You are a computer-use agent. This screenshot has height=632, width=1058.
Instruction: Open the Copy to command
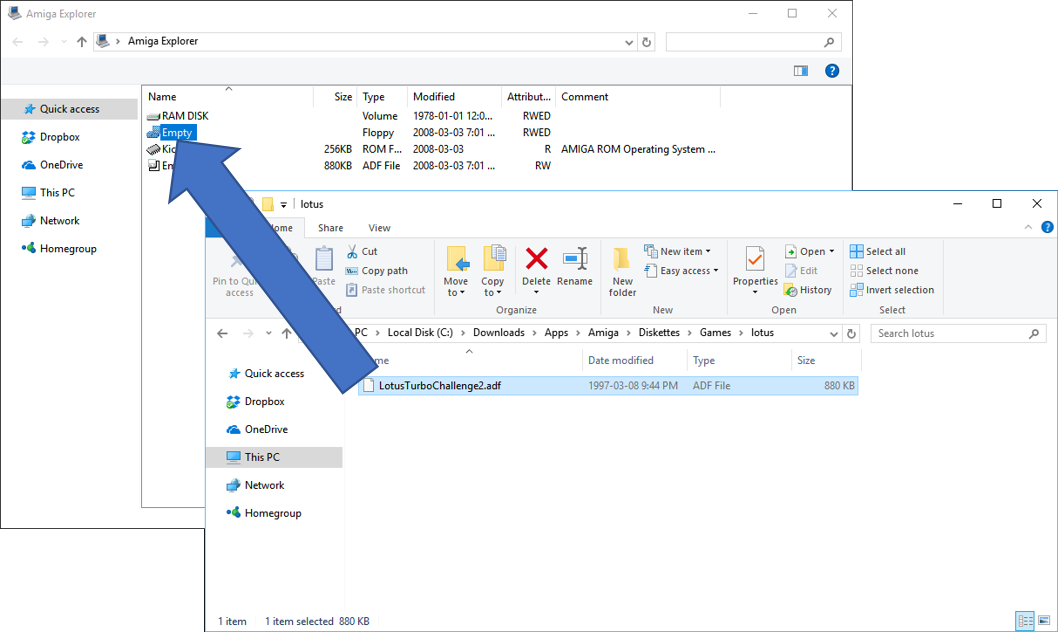coord(493,271)
